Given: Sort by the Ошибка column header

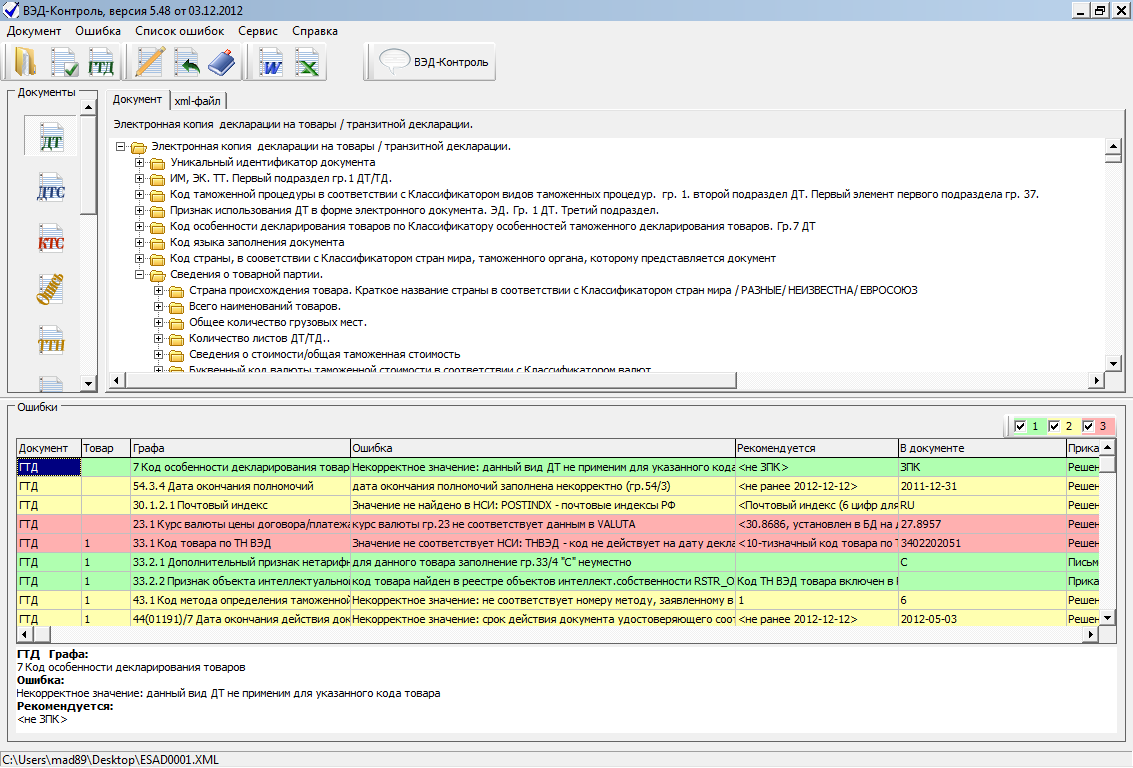Looking at the screenshot, I should pyautogui.click(x=542, y=448).
